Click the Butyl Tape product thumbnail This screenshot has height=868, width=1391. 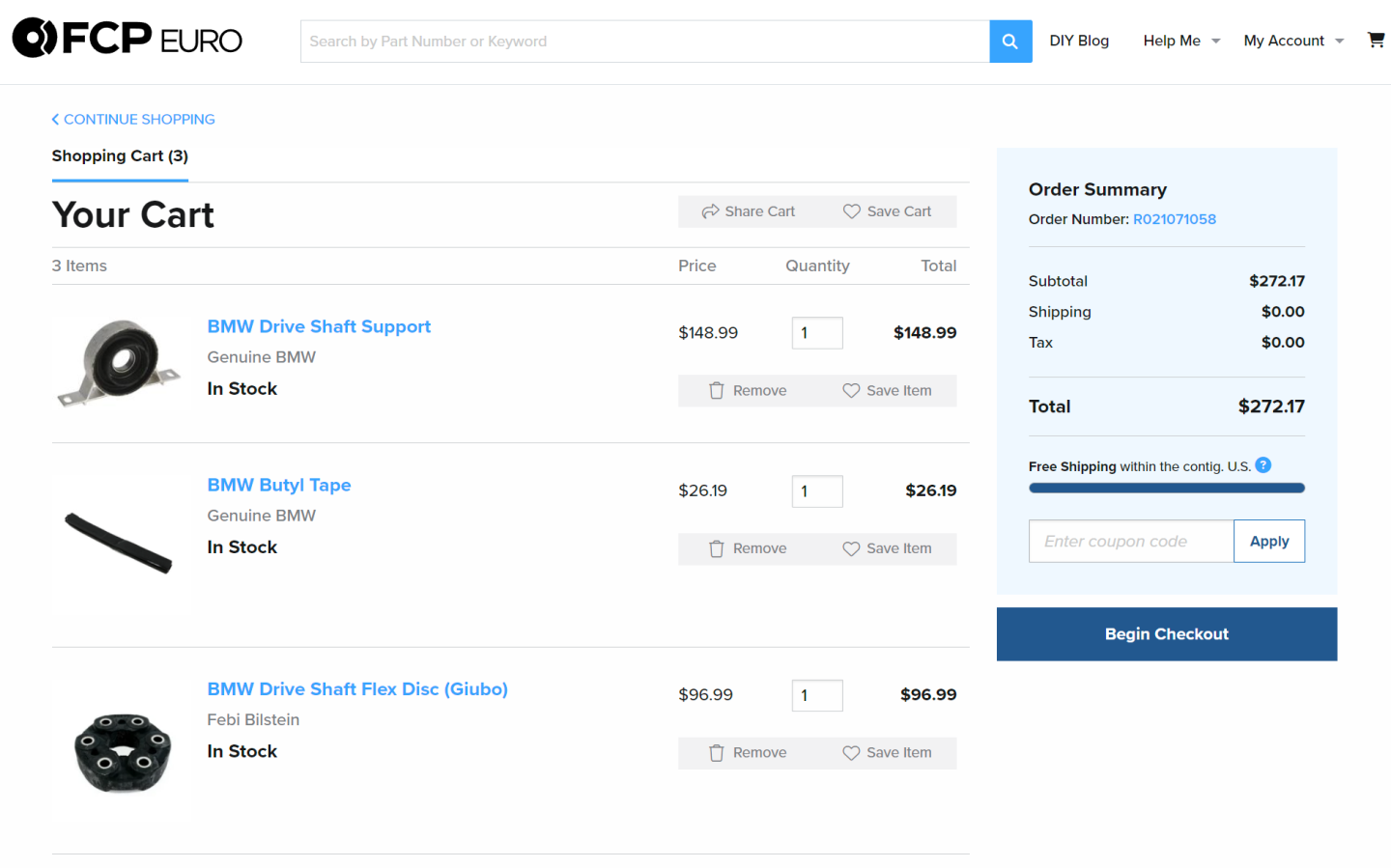119,543
